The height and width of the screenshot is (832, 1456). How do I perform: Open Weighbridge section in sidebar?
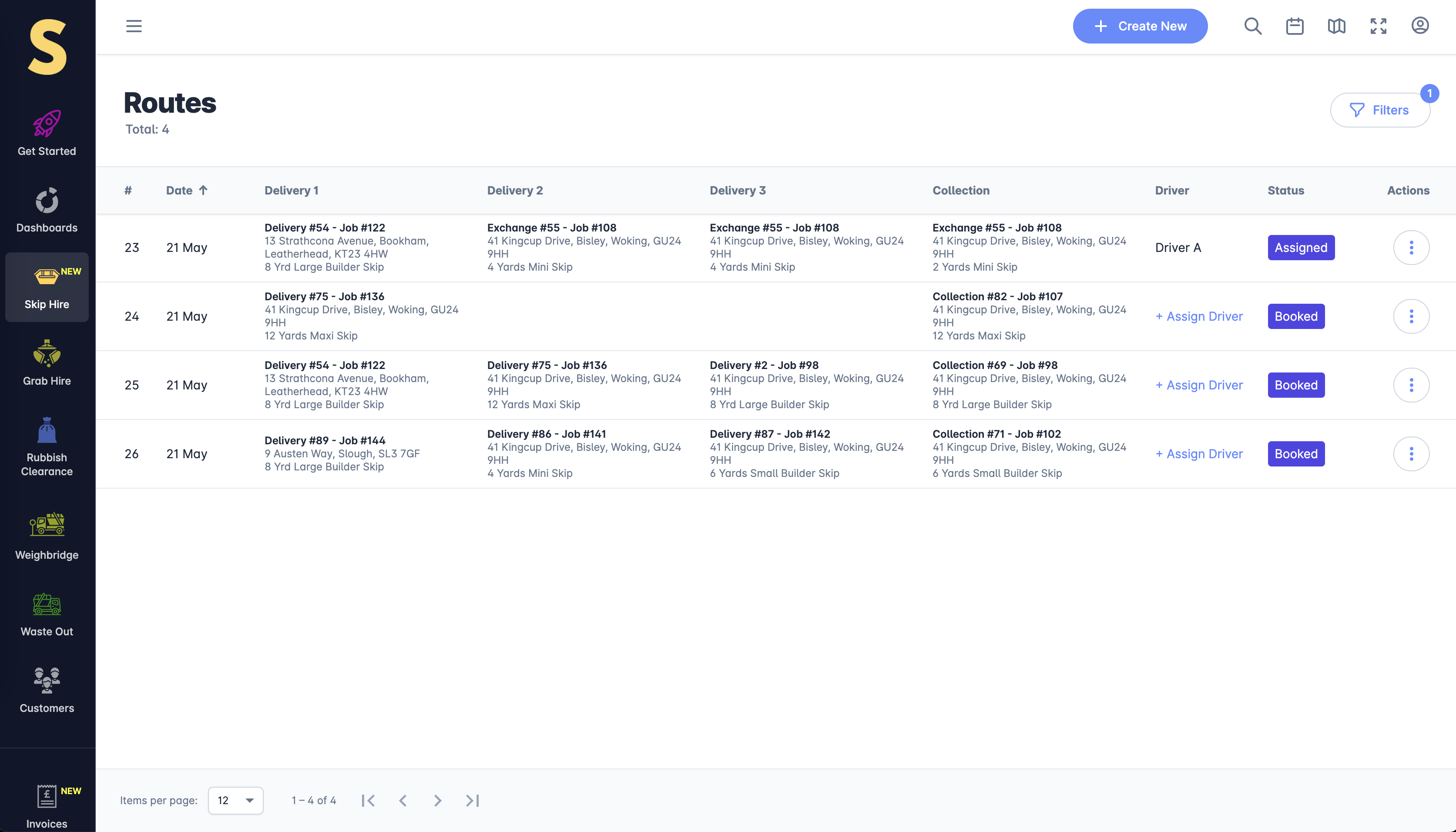47,536
